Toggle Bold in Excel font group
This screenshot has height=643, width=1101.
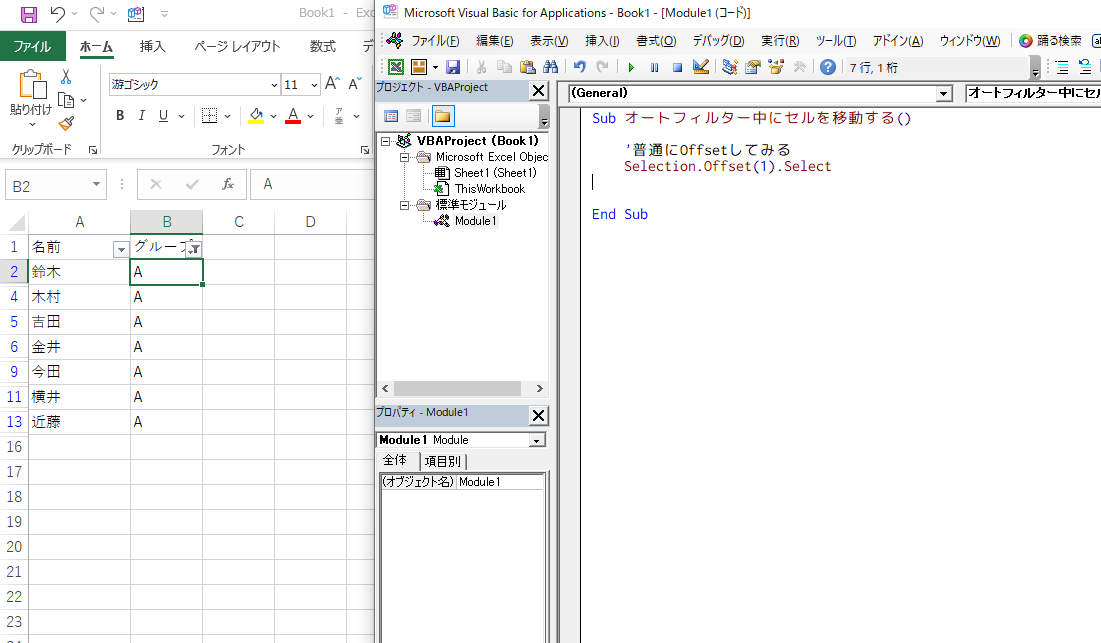pos(120,116)
